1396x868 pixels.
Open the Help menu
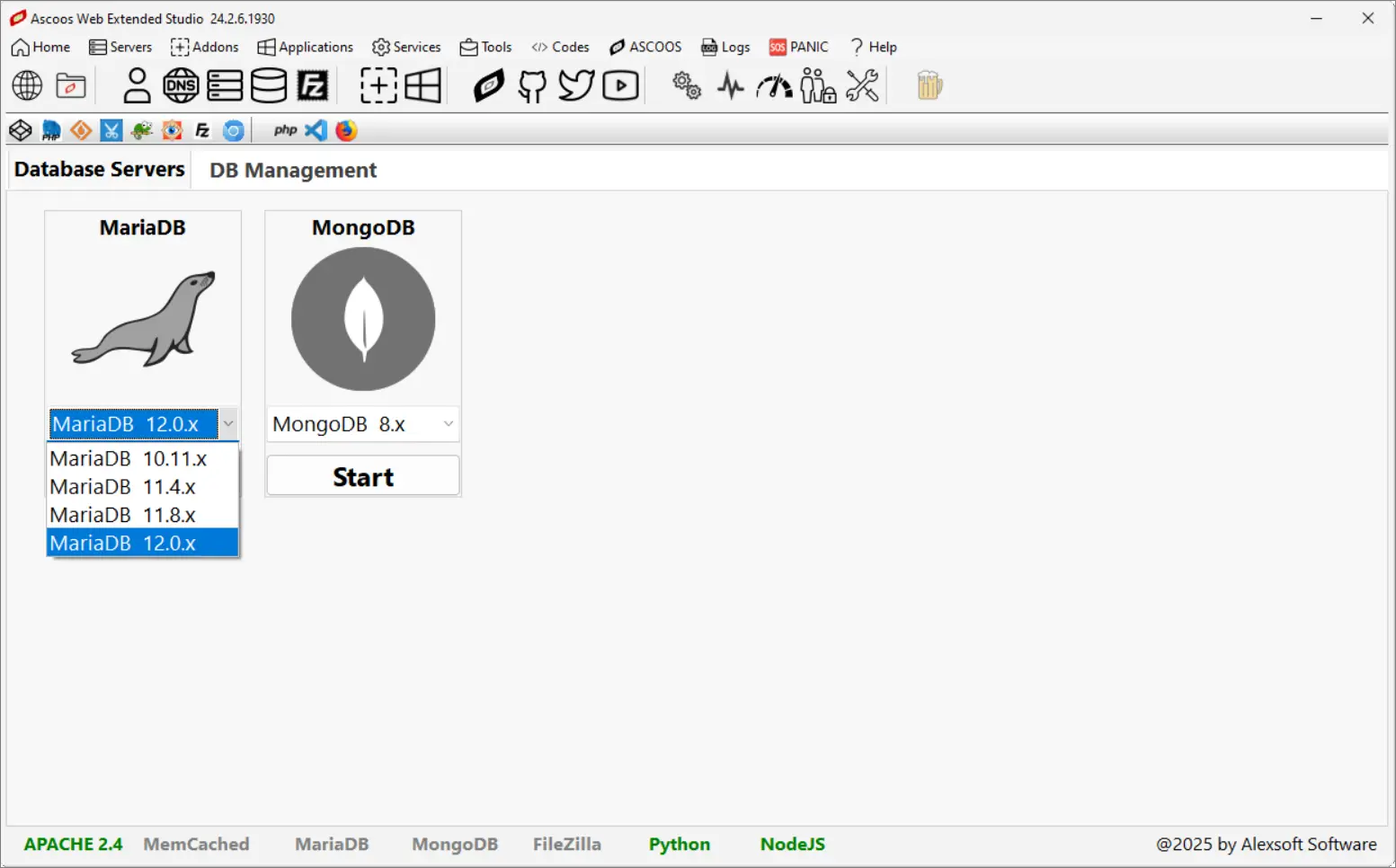(873, 47)
